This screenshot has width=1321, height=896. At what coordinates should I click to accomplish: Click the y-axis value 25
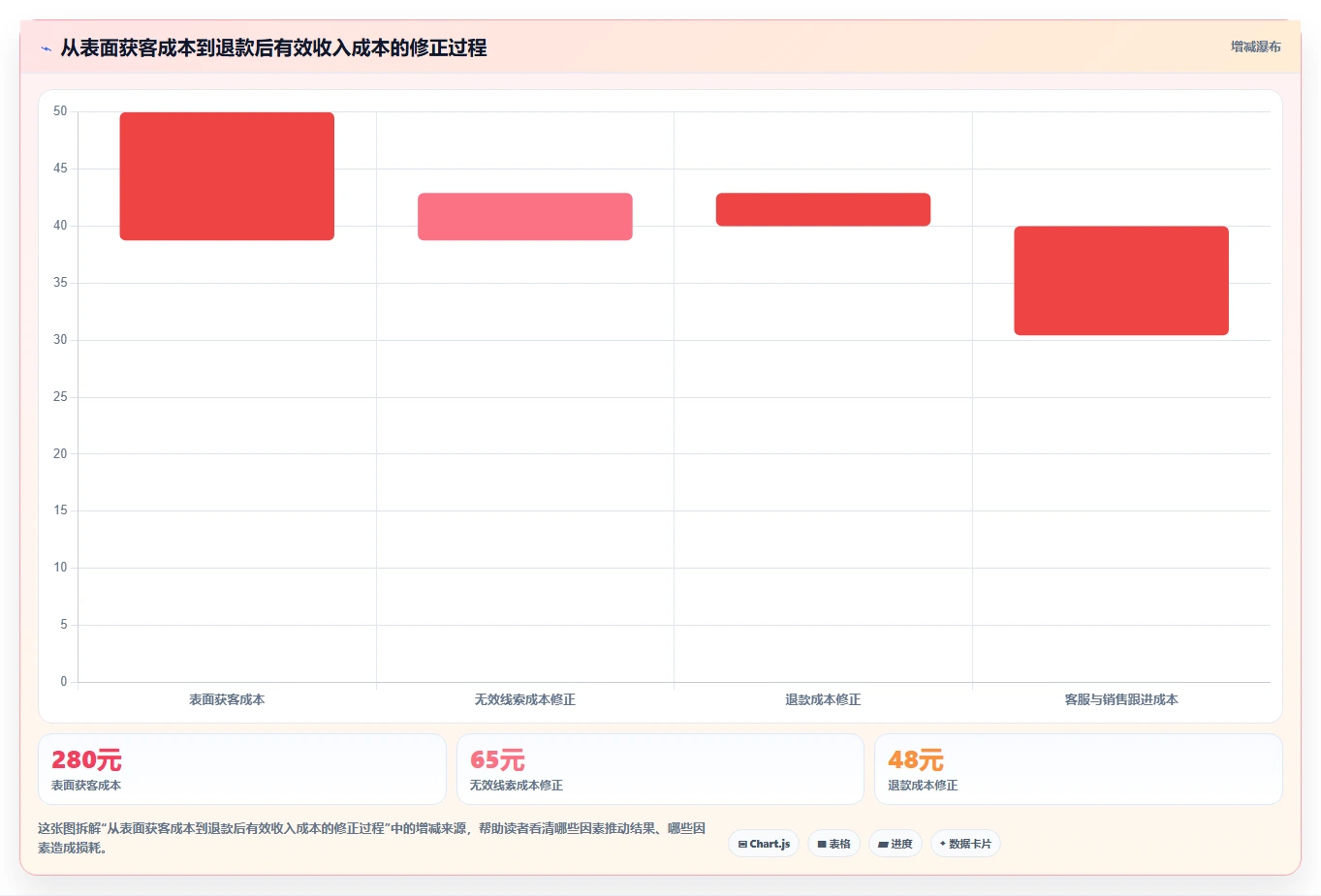point(60,397)
